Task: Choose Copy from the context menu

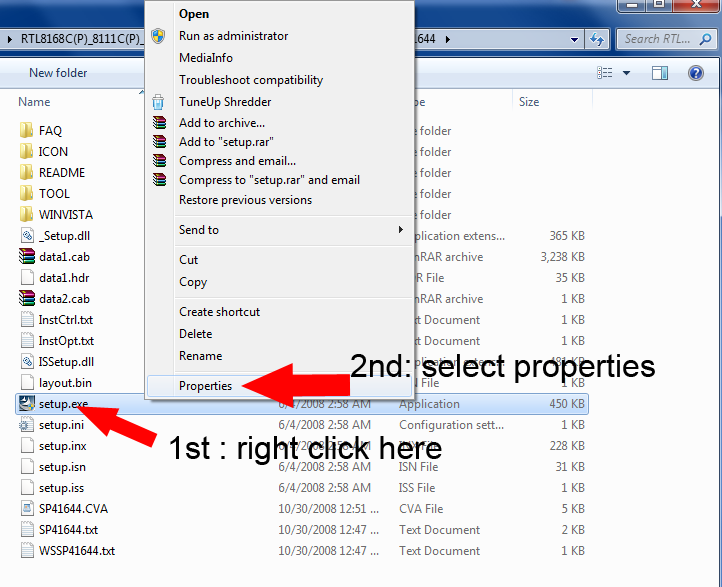Action: click(193, 282)
